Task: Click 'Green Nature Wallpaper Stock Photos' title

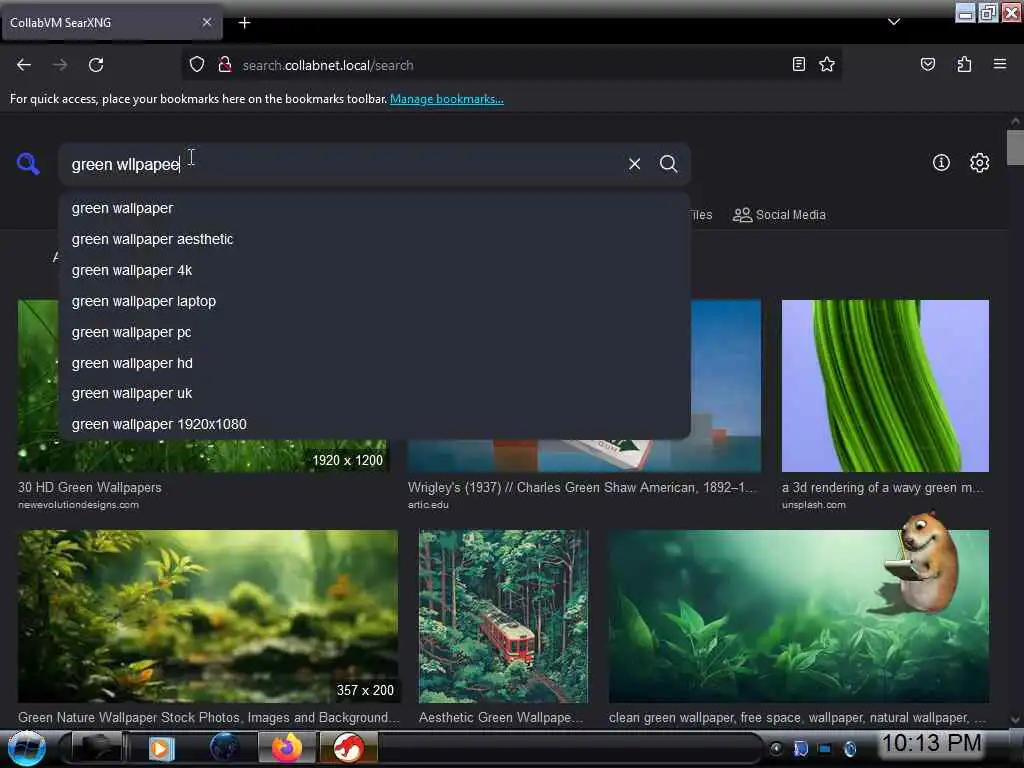Action: click(208, 717)
